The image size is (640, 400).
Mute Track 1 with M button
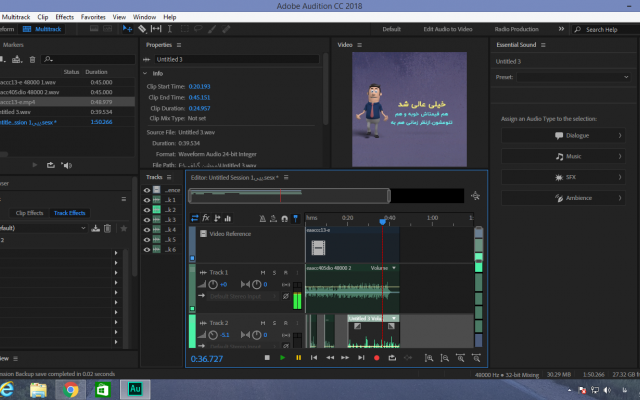(x=263, y=272)
